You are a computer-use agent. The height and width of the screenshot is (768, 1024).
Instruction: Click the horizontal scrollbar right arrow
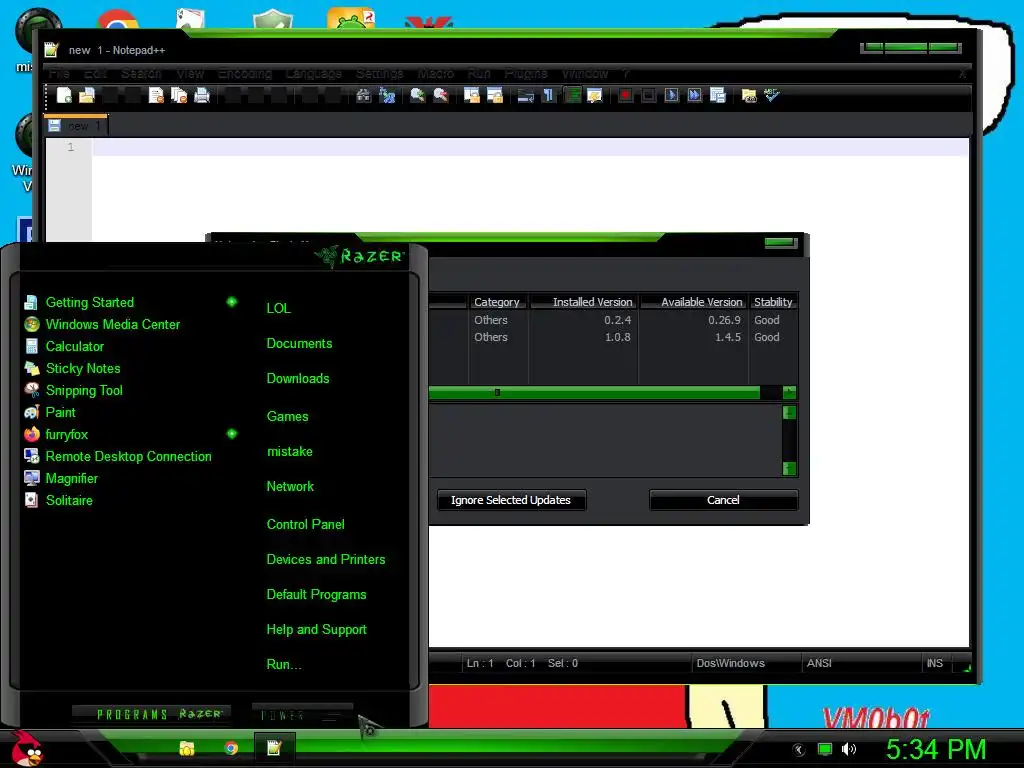789,392
